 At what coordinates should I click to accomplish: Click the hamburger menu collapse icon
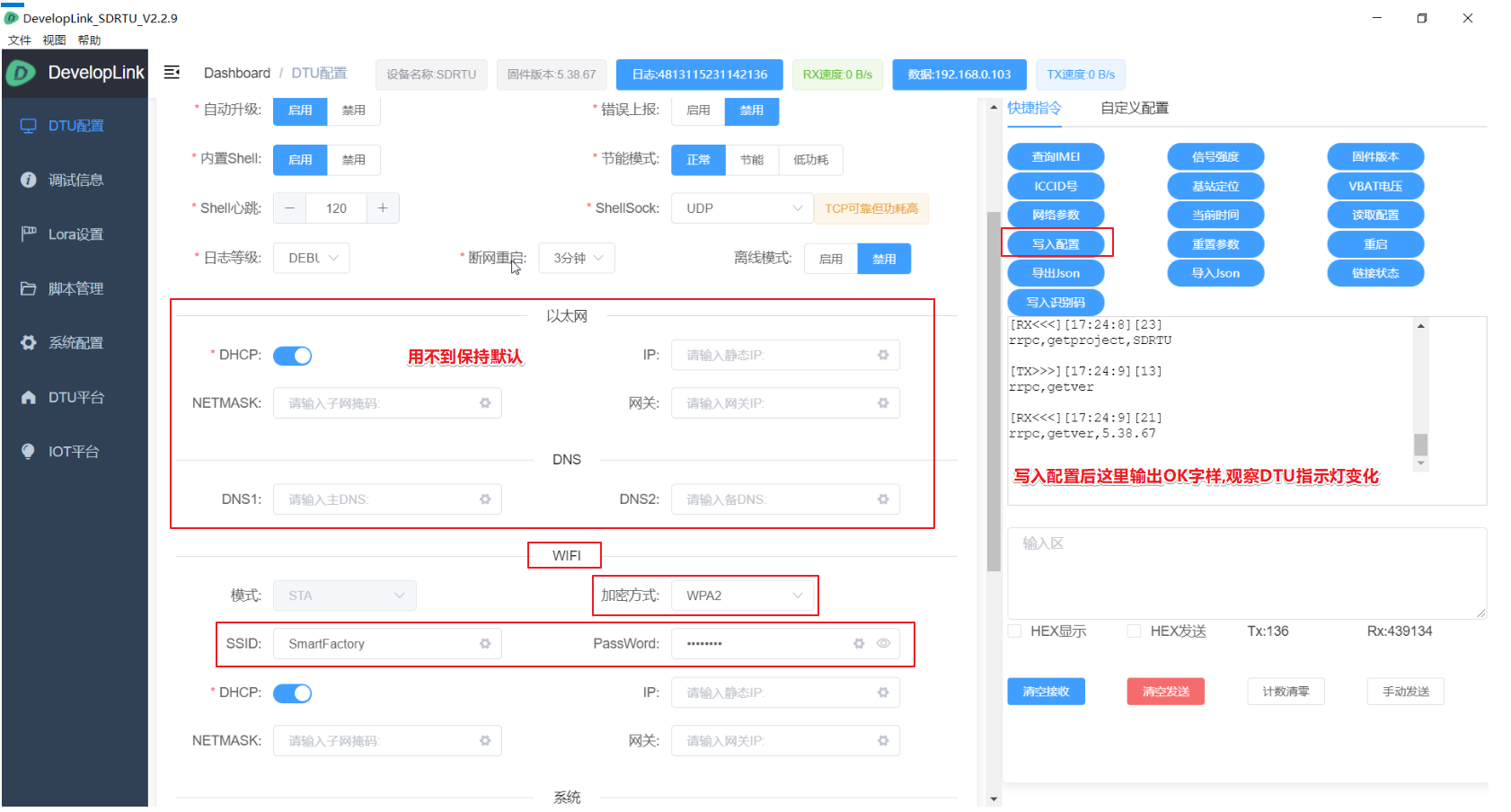coord(172,73)
